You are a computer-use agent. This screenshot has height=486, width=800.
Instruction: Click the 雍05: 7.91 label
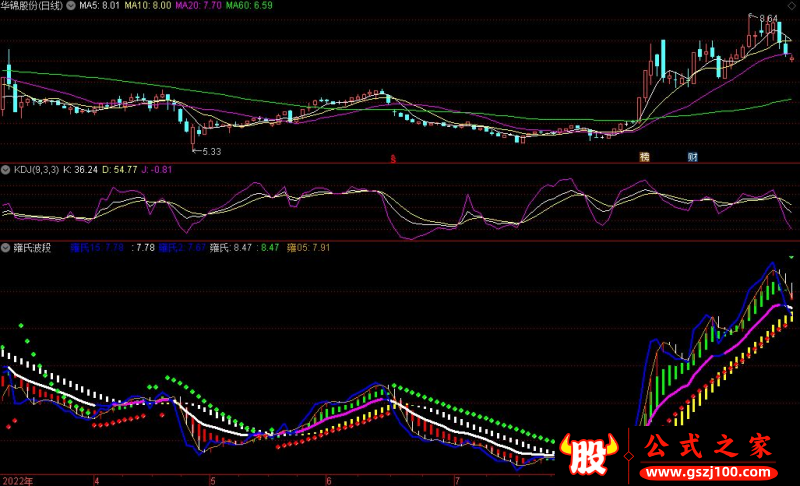[x=308, y=248]
